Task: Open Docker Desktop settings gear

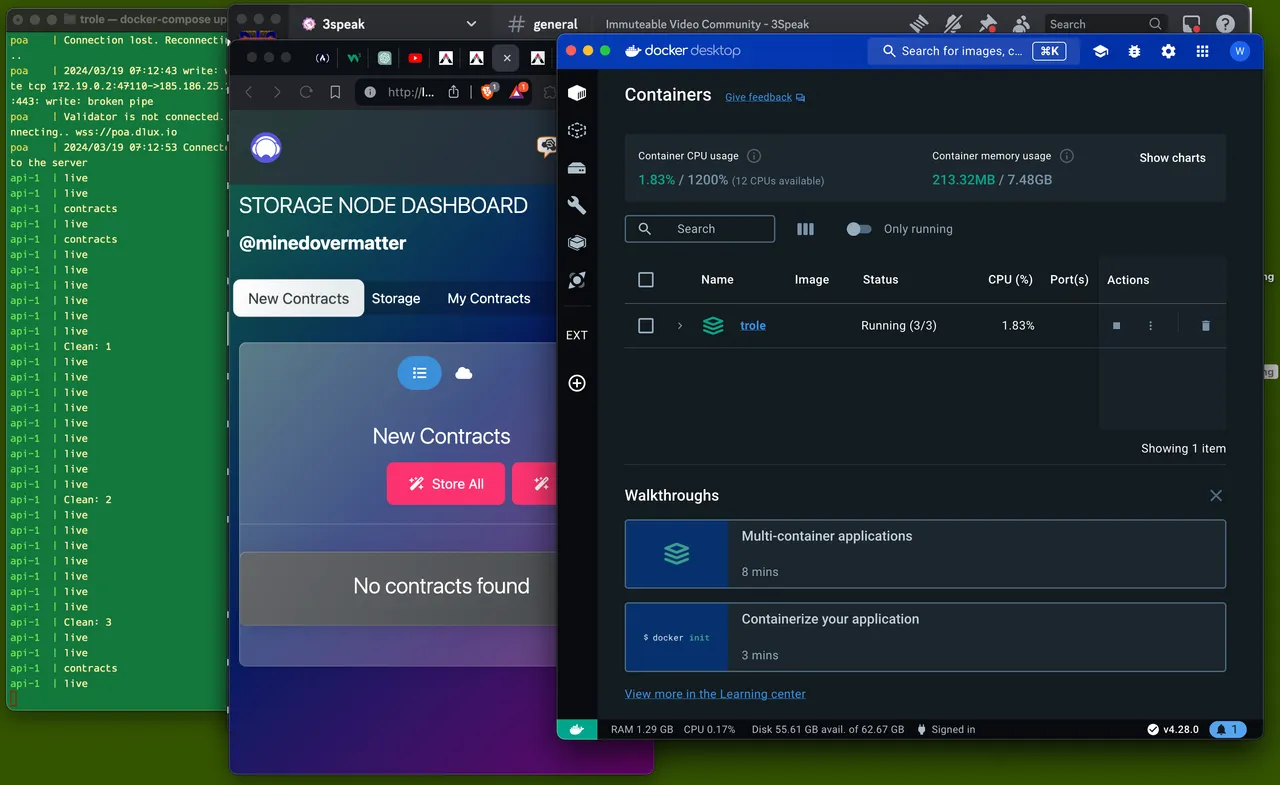Action: [x=1169, y=51]
